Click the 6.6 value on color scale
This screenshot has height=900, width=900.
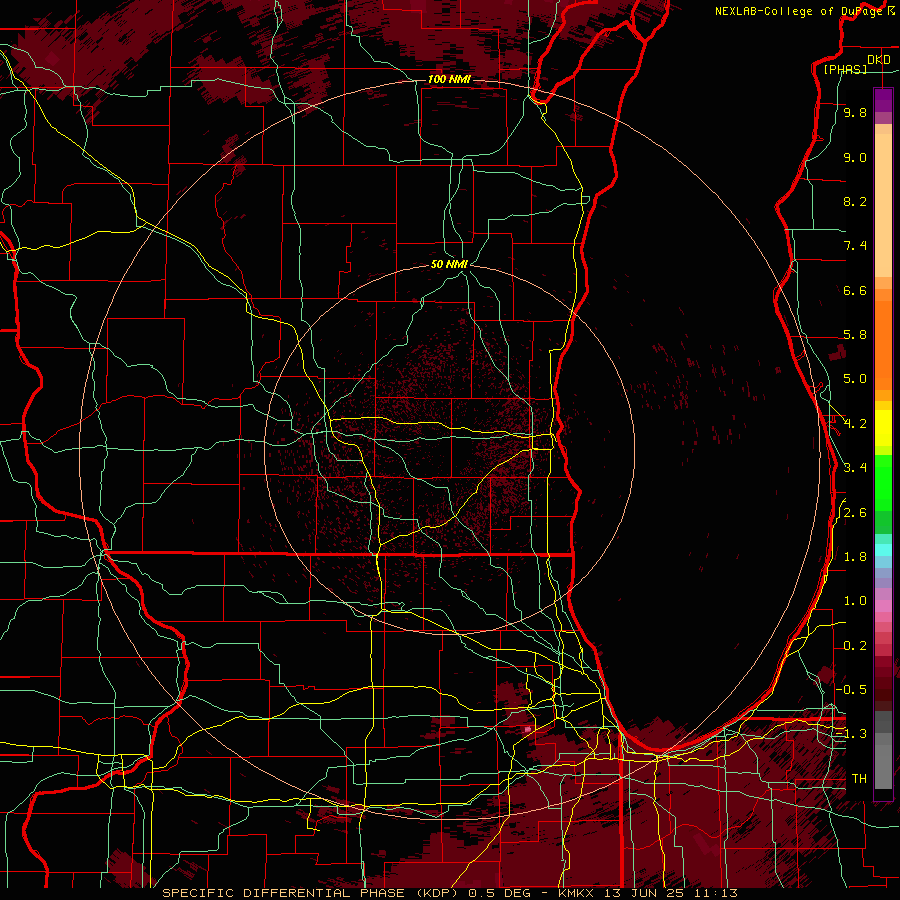point(855,290)
